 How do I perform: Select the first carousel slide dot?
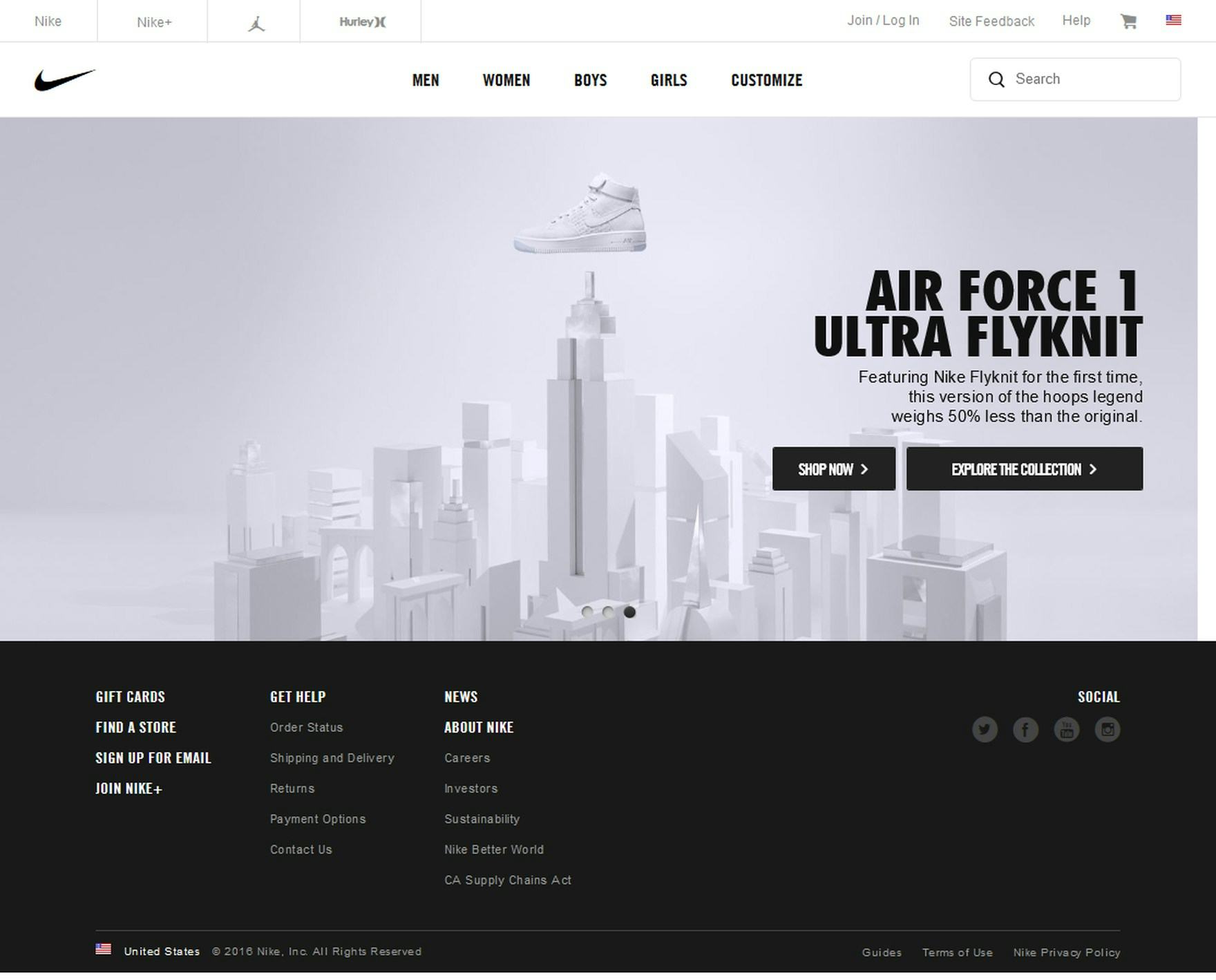click(587, 612)
